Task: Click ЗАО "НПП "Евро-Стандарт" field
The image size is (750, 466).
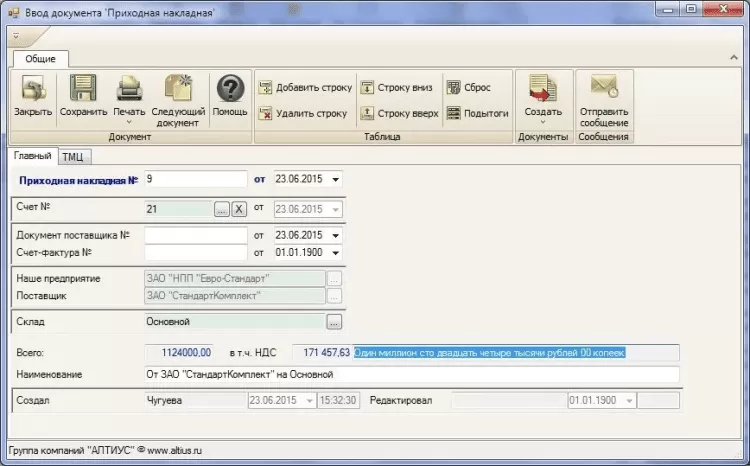Action: tap(234, 278)
